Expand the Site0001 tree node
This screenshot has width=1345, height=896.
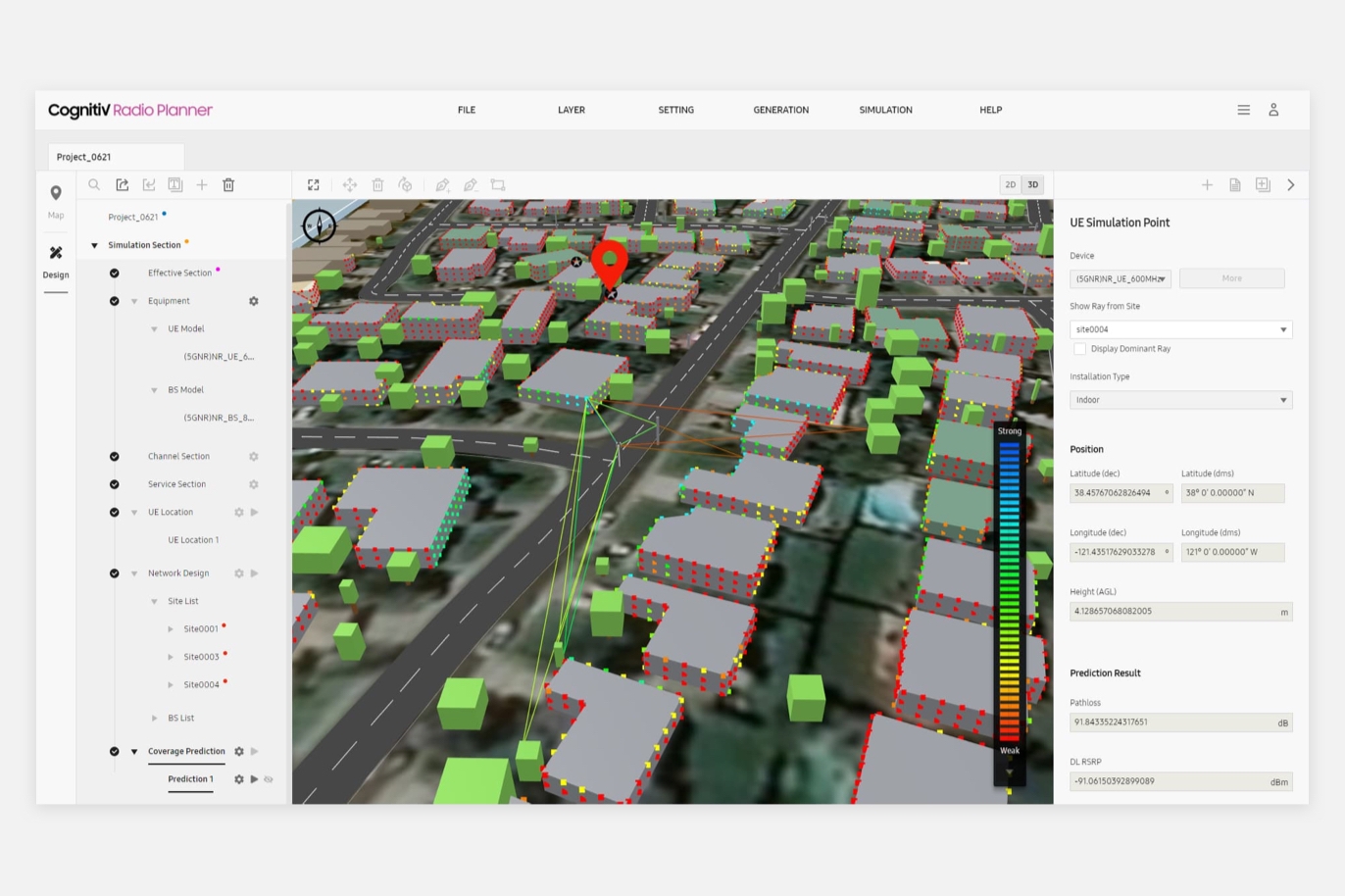click(171, 629)
